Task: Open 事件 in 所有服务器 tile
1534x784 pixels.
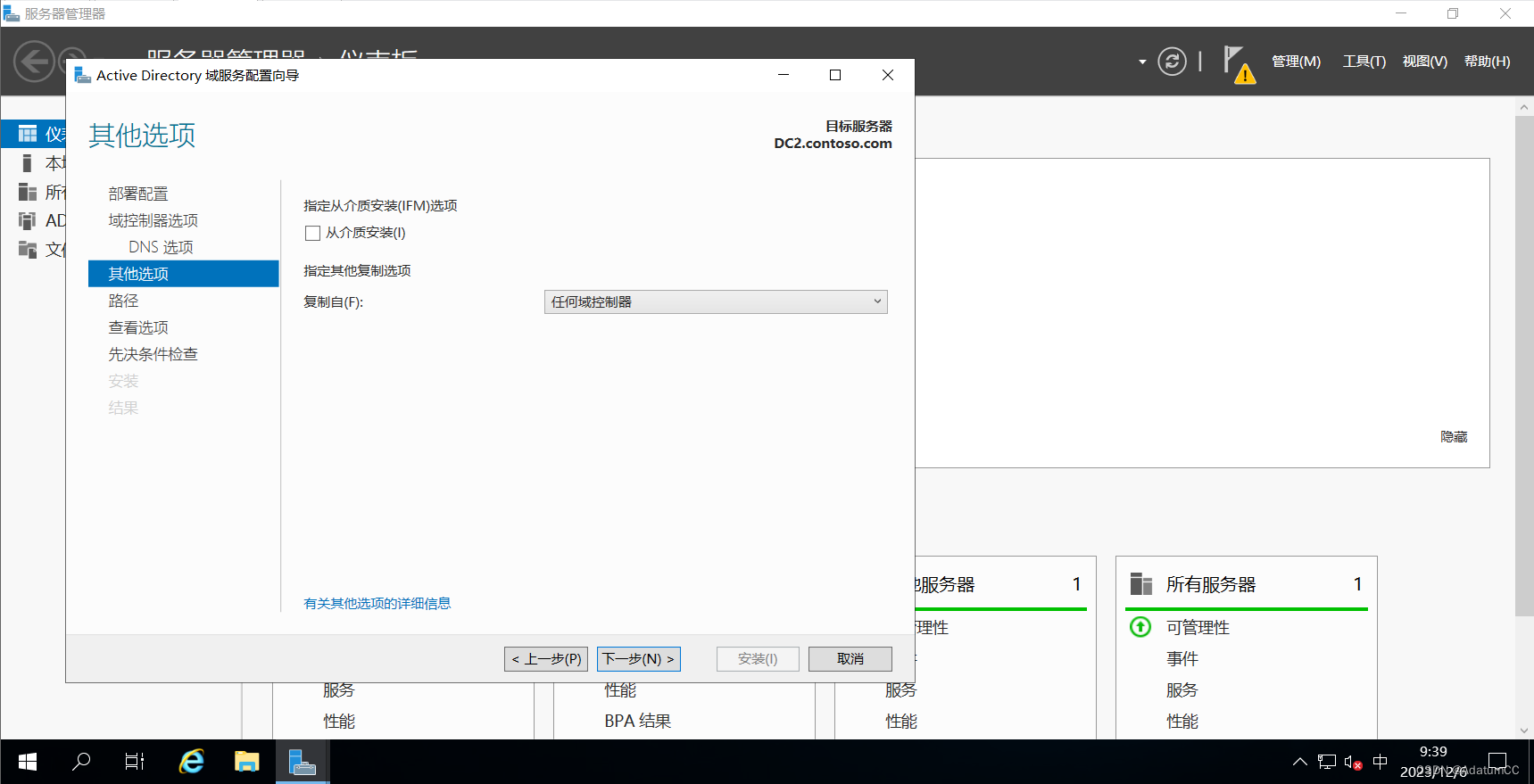Action: [x=1182, y=659]
